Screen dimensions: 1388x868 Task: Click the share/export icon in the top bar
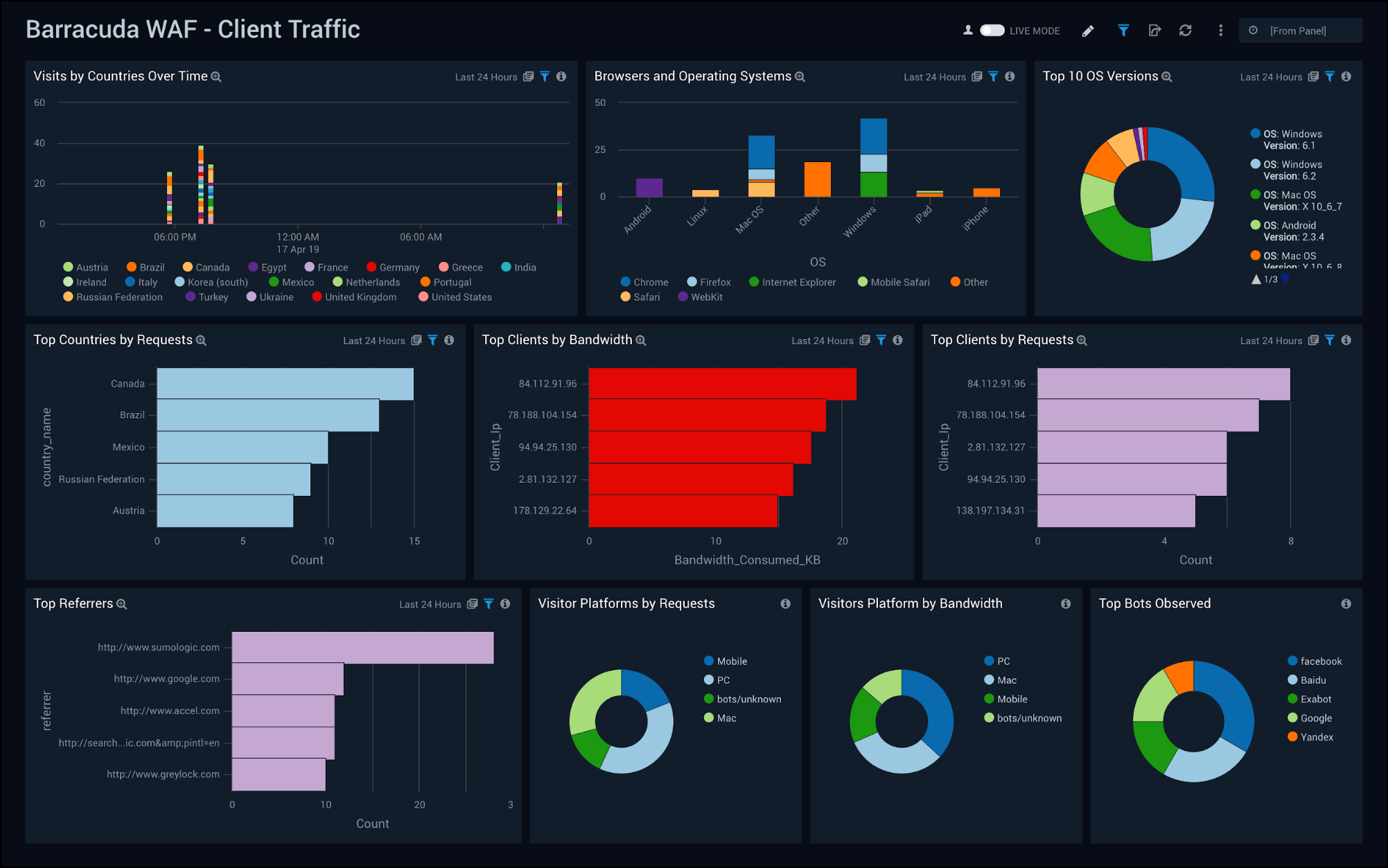1154,30
